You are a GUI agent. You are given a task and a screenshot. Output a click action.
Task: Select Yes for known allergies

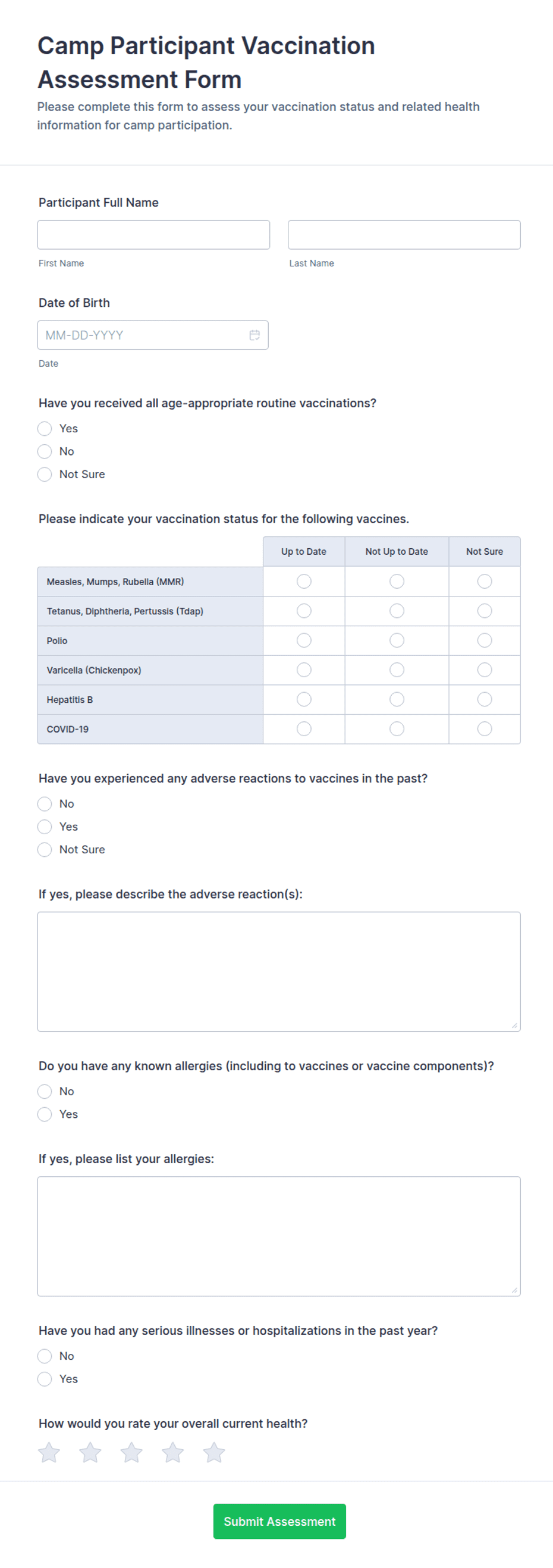(45, 1114)
